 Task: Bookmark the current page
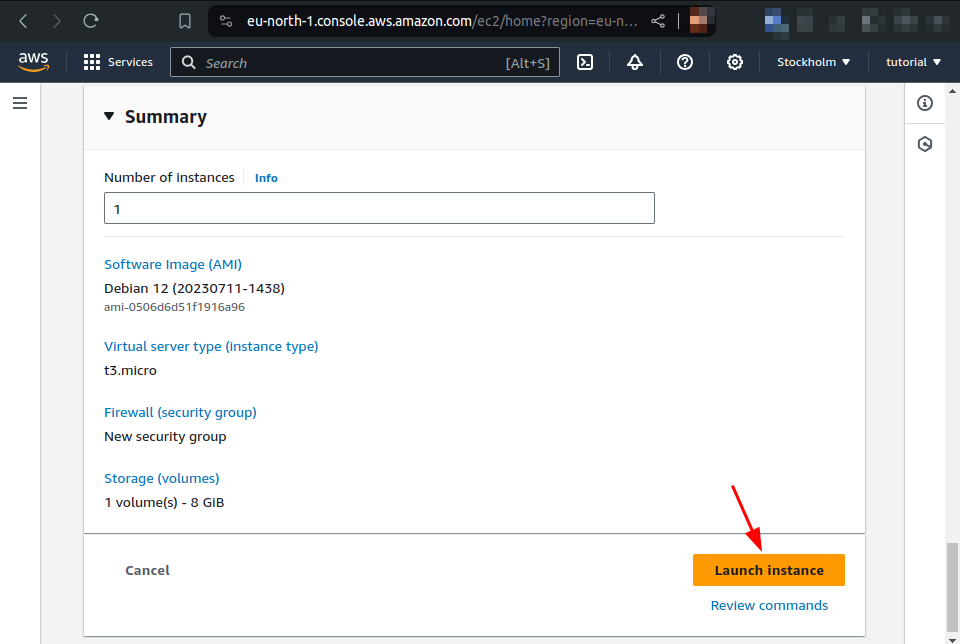[184, 20]
